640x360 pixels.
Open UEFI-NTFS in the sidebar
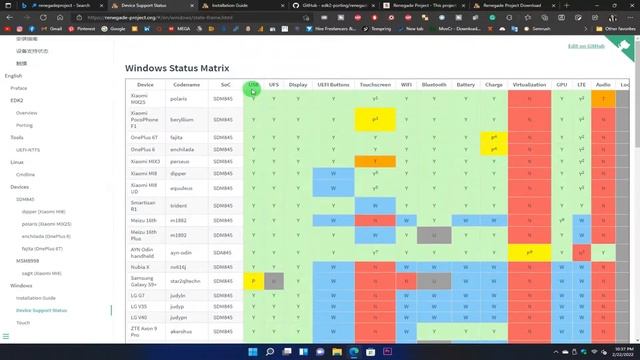[x=28, y=150]
